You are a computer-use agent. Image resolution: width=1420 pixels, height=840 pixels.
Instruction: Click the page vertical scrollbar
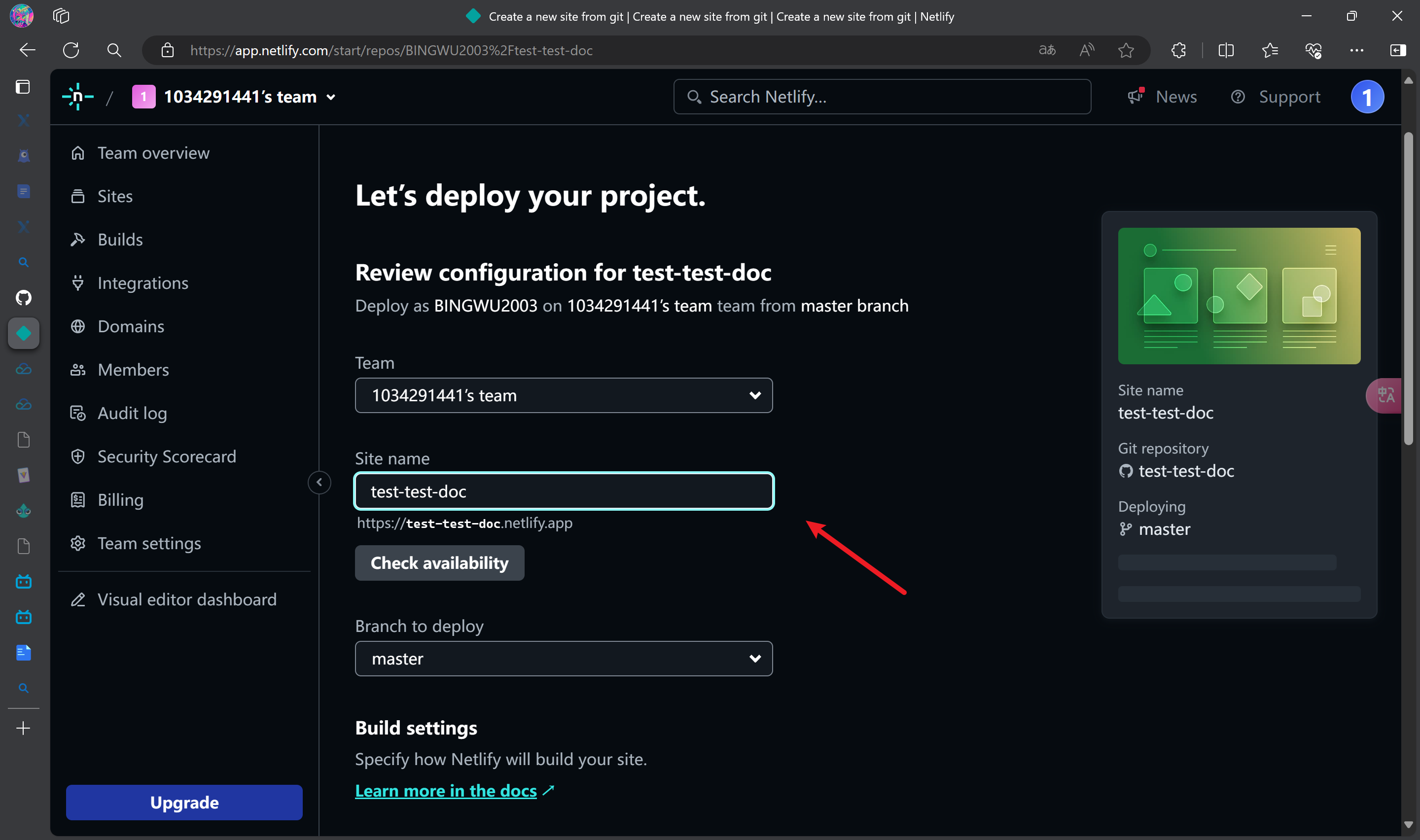click(1408, 289)
